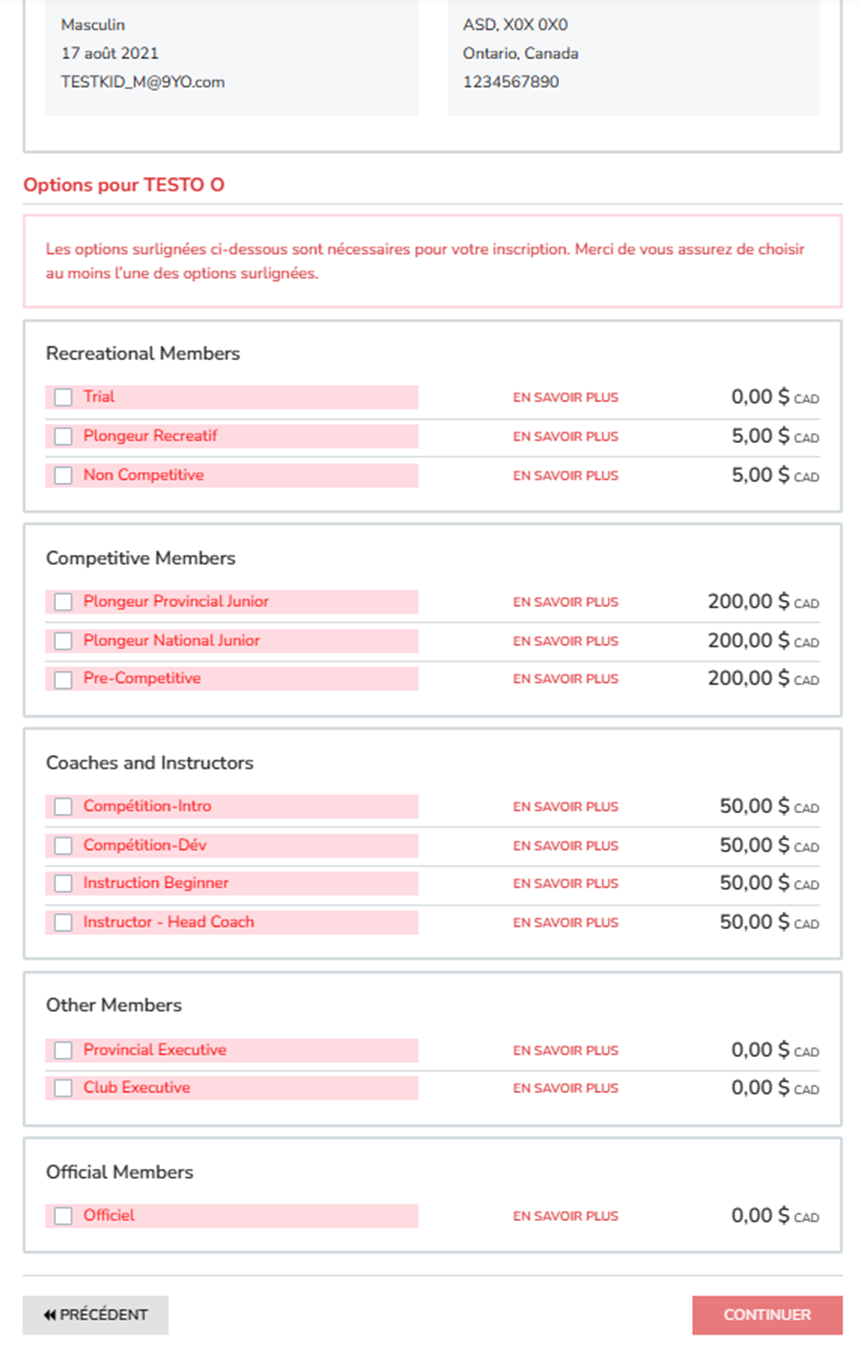Image resolution: width=861 pixels, height=1350 pixels.
Task: Check the Plongeur National Junior box
Action: pyautogui.click(x=63, y=641)
